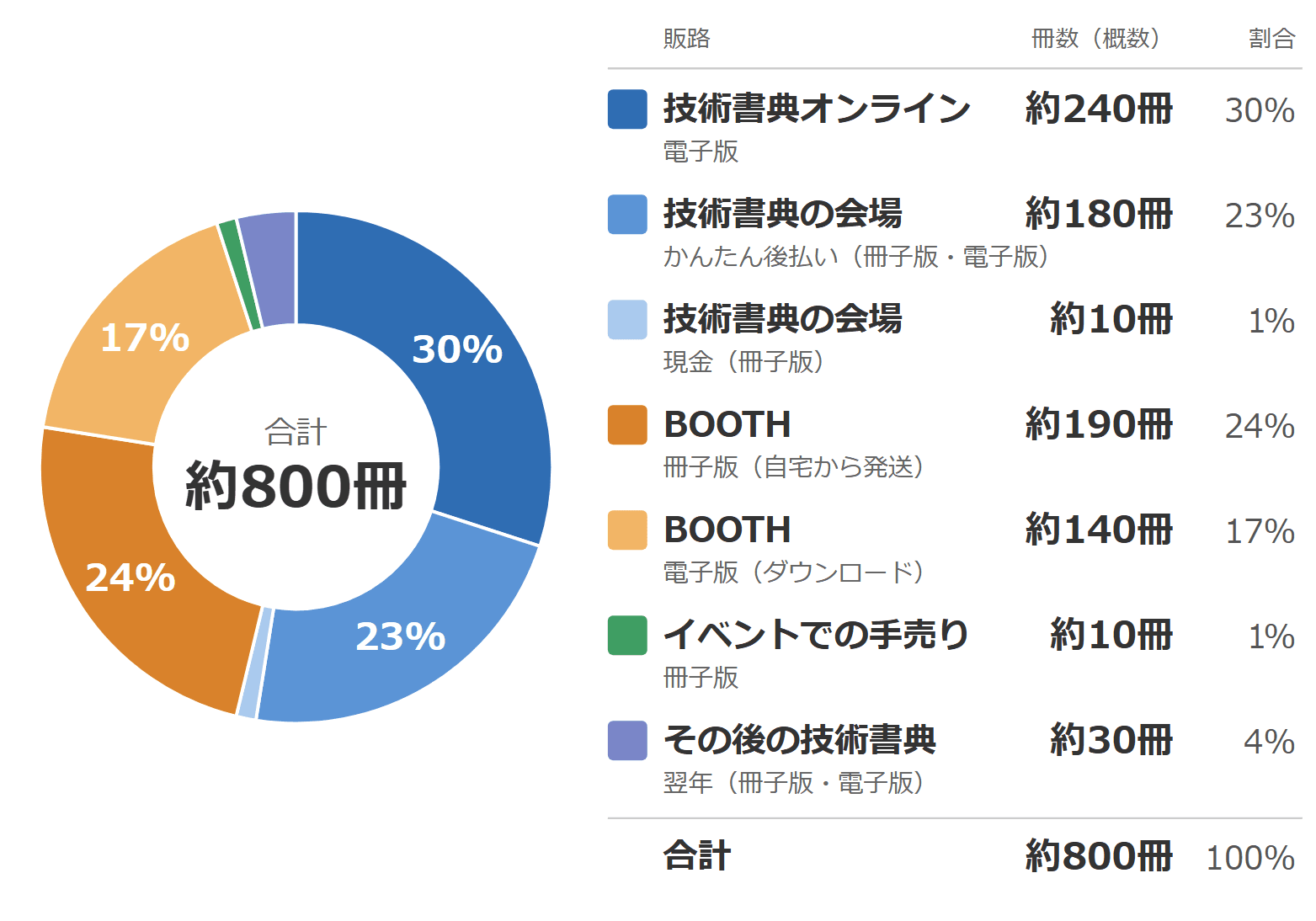Click the dark blue 技術書典オンライン legend swatch
Screen dimensions: 1316x921
627,109
